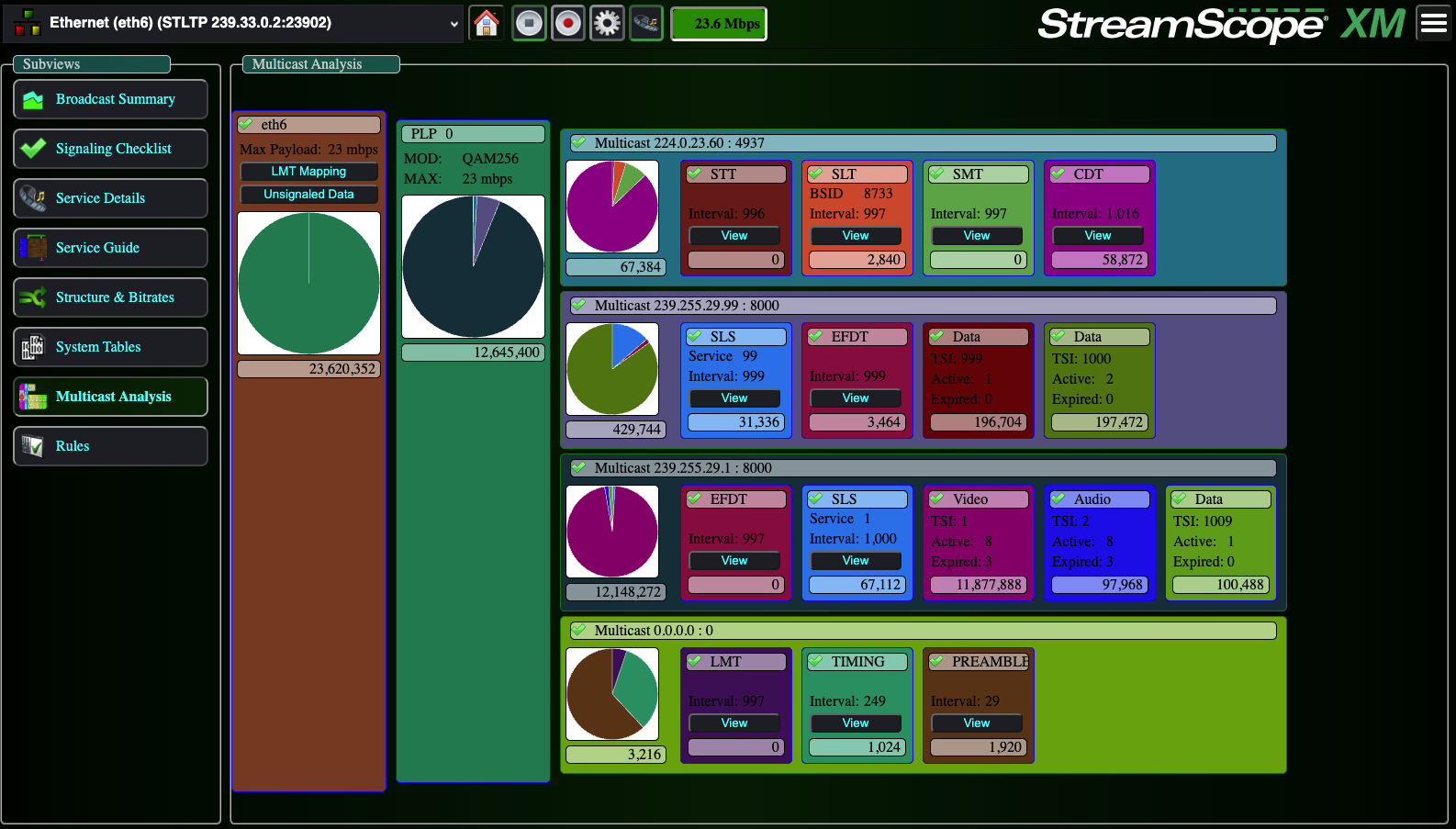1456x829 pixels.
Task: Click the eth6 green pie chart
Action: pyautogui.click(x=308, y=284)
